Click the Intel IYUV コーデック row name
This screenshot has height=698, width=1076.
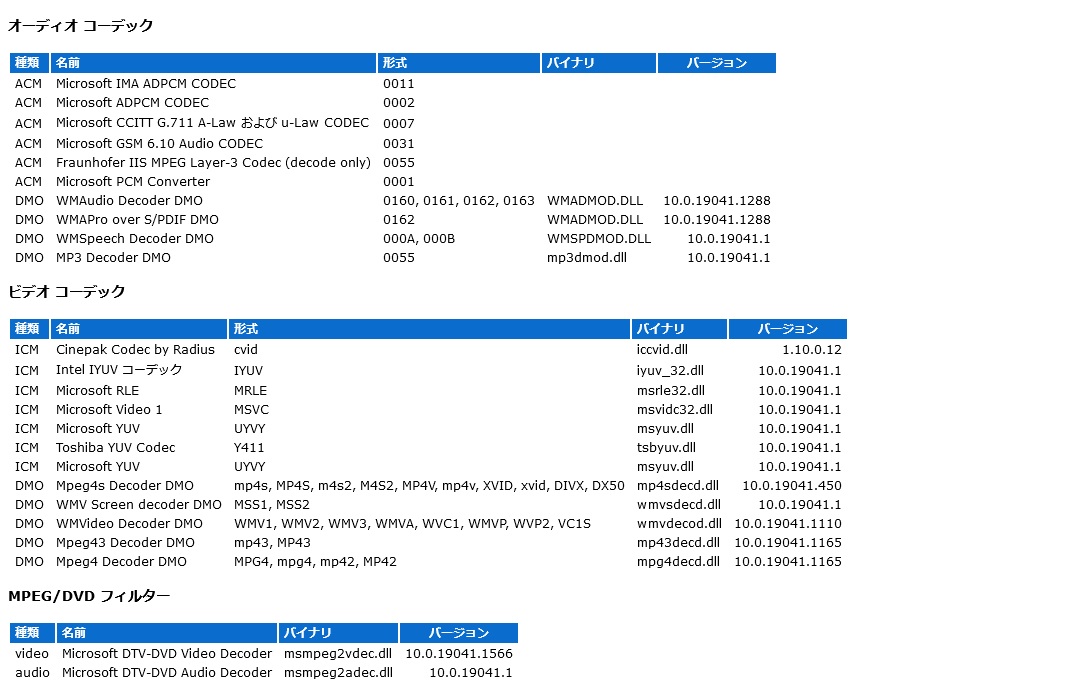[119, 370]
